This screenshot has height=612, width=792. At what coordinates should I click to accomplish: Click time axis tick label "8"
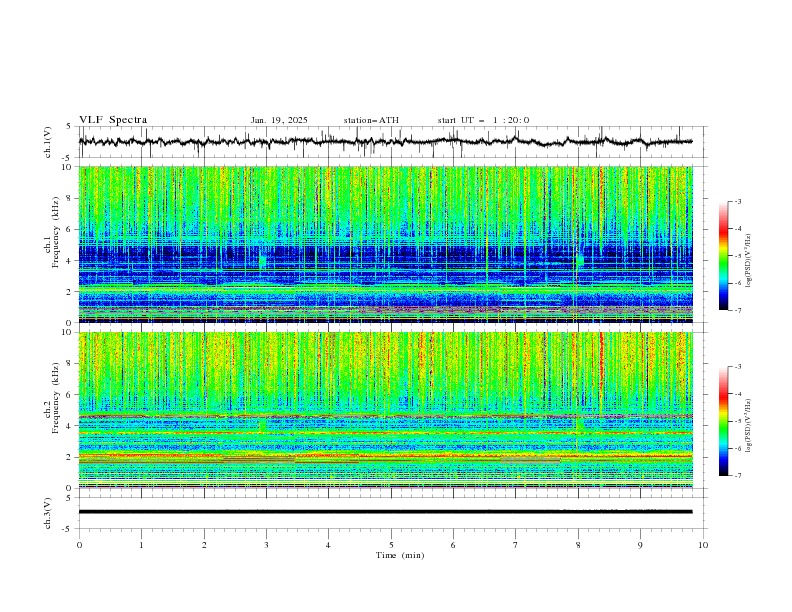578,545
